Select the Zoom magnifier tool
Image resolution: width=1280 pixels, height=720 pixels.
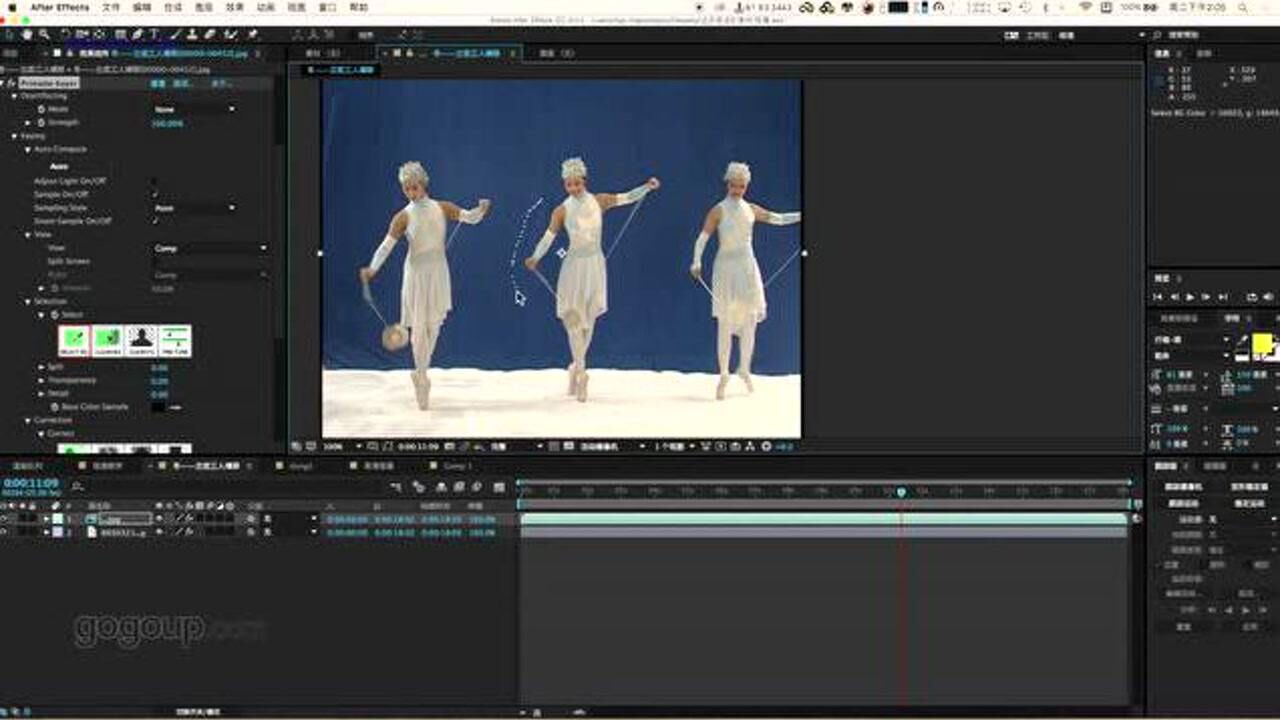43,35
